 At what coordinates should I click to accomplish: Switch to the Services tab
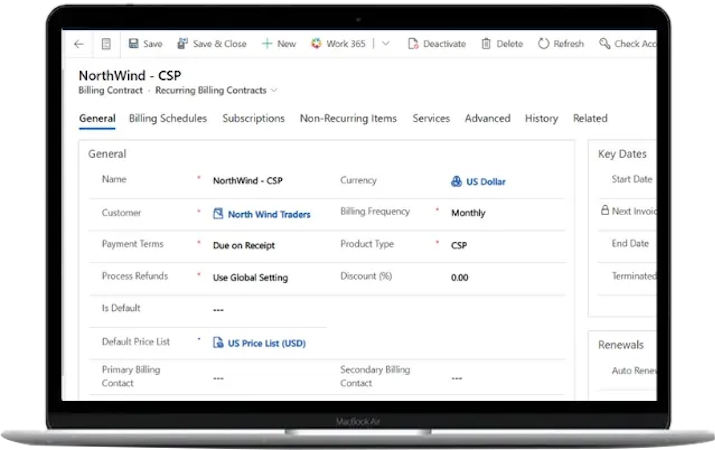[x=431, y=119]
